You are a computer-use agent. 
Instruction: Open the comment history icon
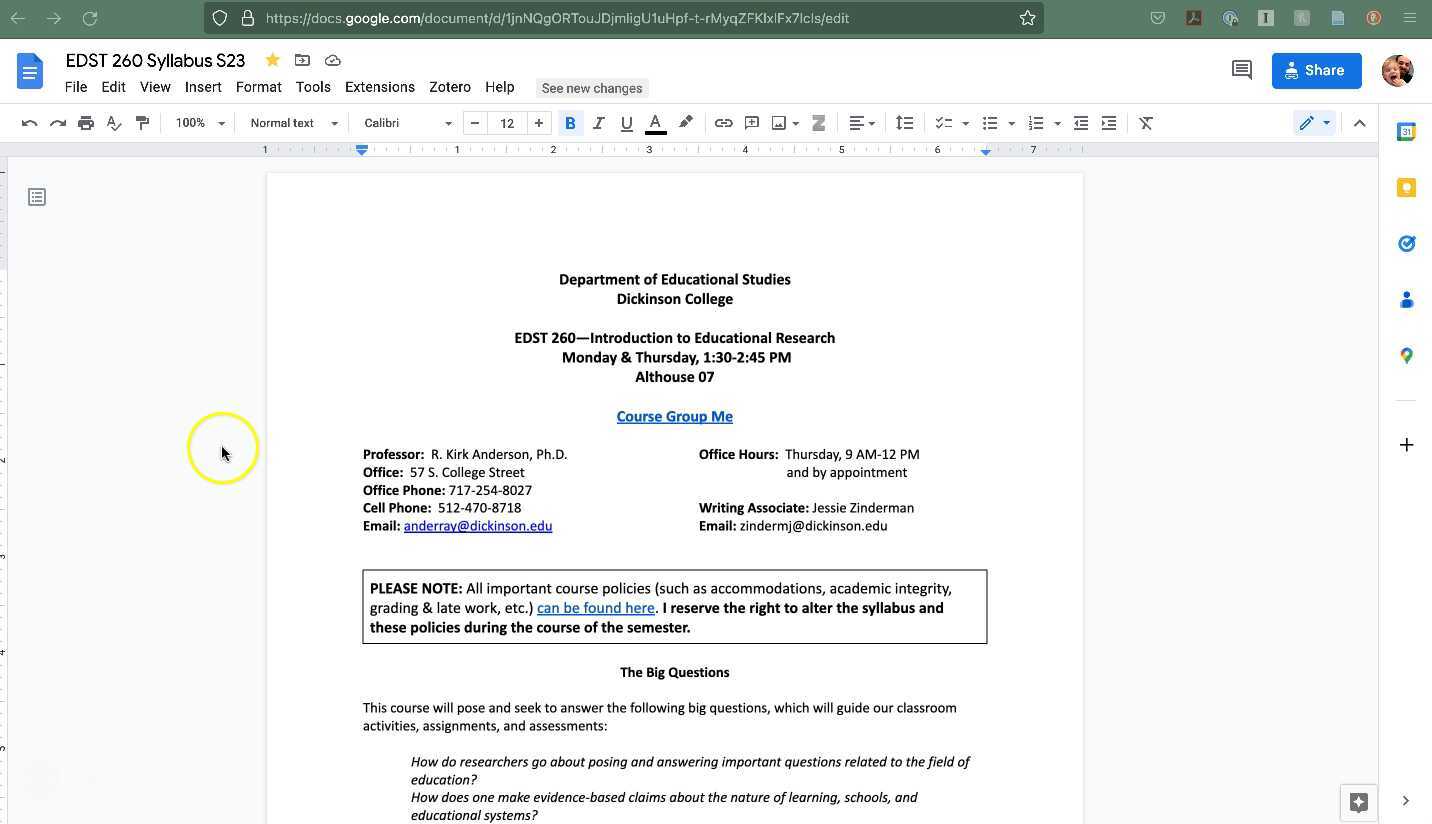coord(1241,69)
